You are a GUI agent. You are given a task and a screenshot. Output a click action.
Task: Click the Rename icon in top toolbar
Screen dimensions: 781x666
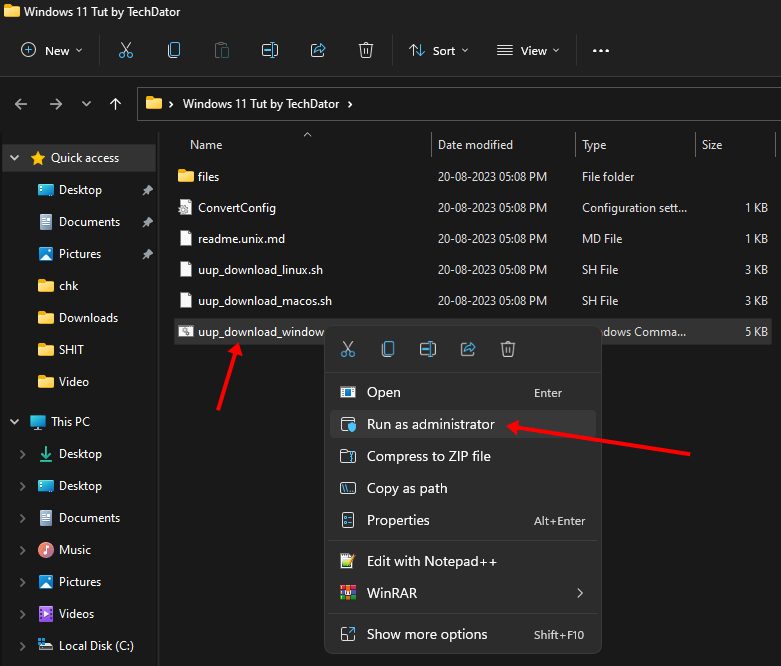[270, 50]
